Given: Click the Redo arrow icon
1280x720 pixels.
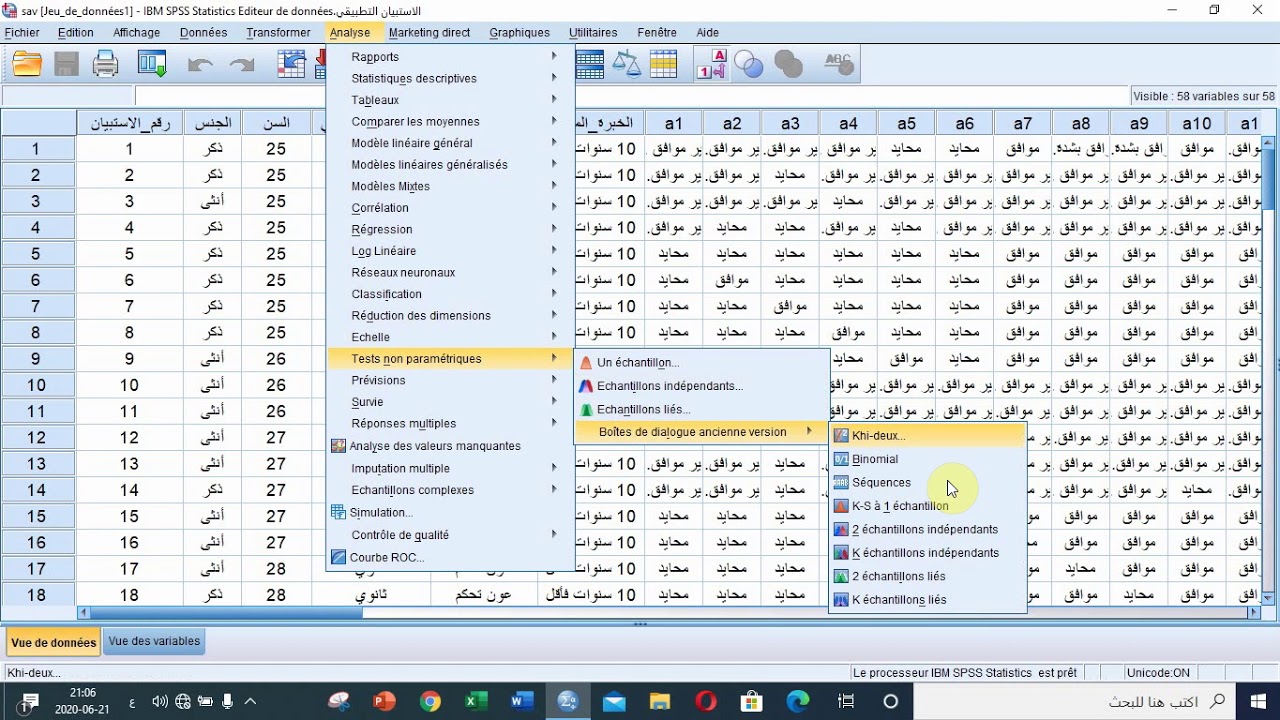Looking at the screenshot, I should point(242,66).
